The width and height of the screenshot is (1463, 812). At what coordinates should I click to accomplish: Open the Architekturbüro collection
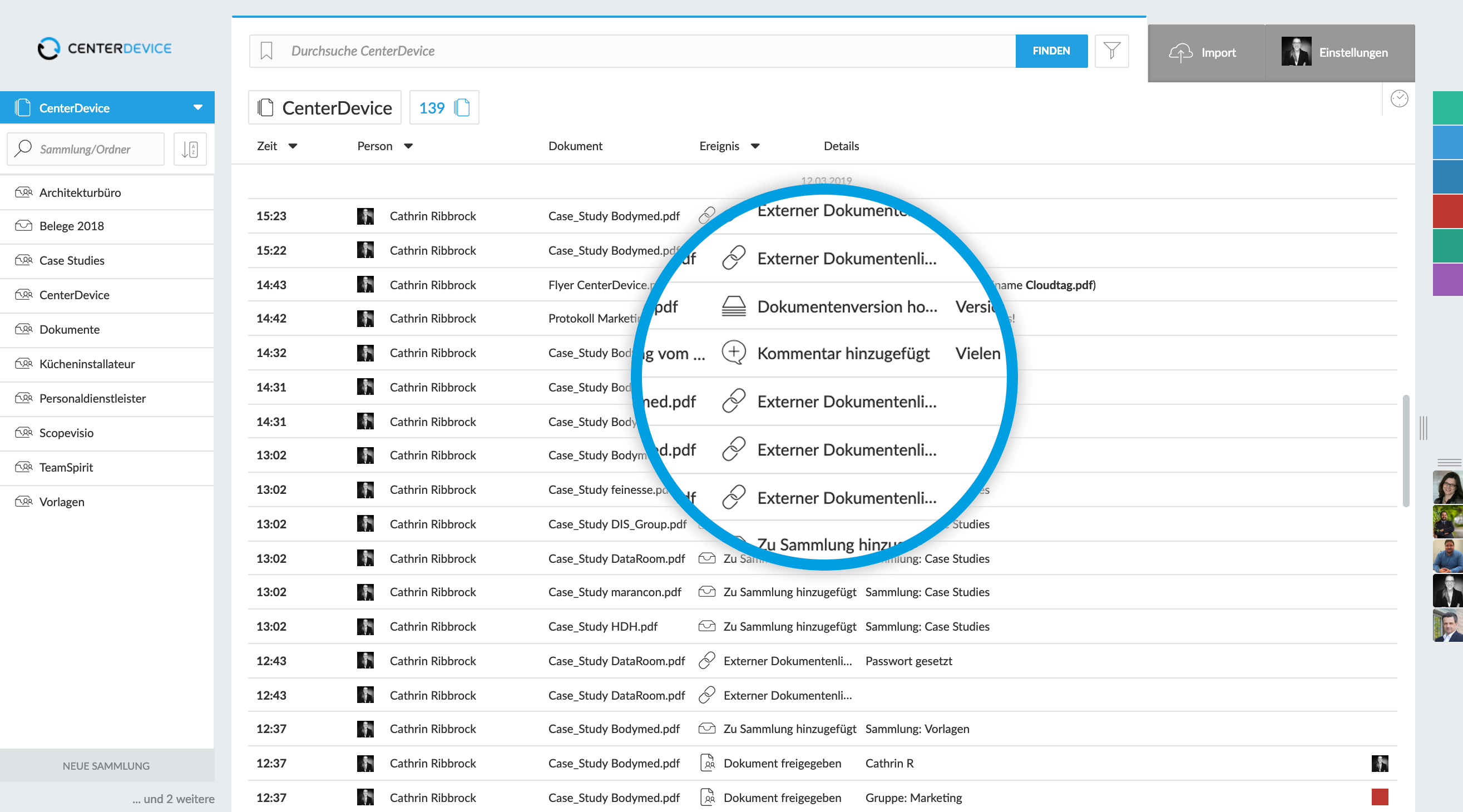pos(107,192)
